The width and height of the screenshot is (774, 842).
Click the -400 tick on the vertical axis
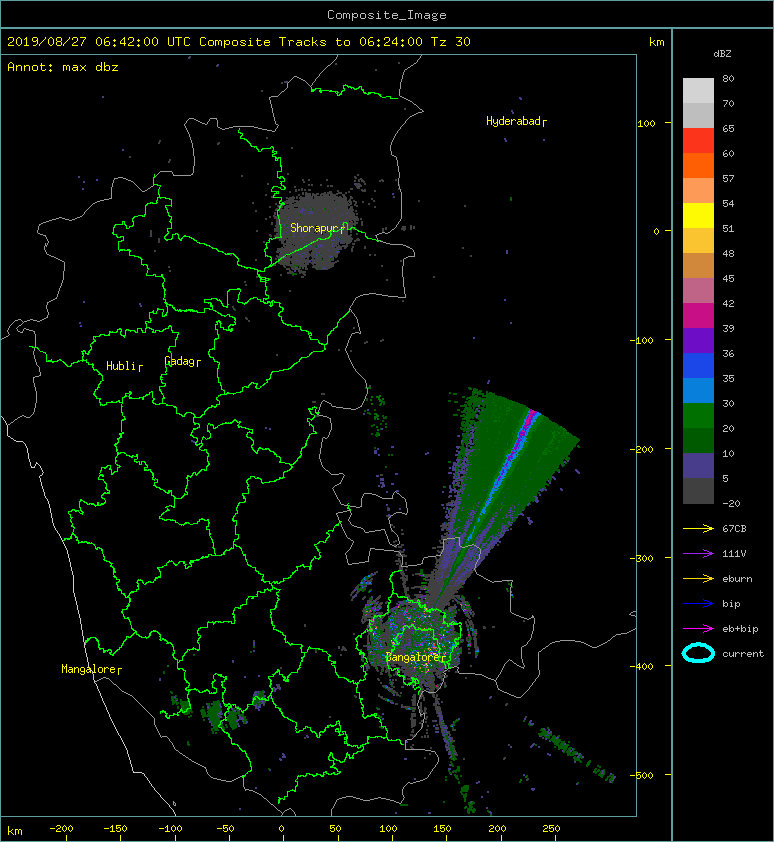coord(642,666)
